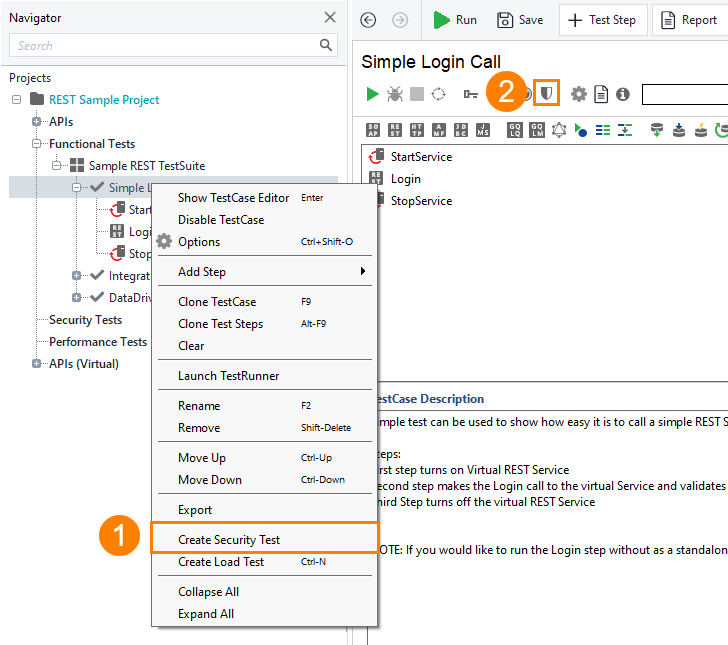The width and height of the screenshot is (728, 645).
Task: Go back using the left arrow button
Action: 368,20
